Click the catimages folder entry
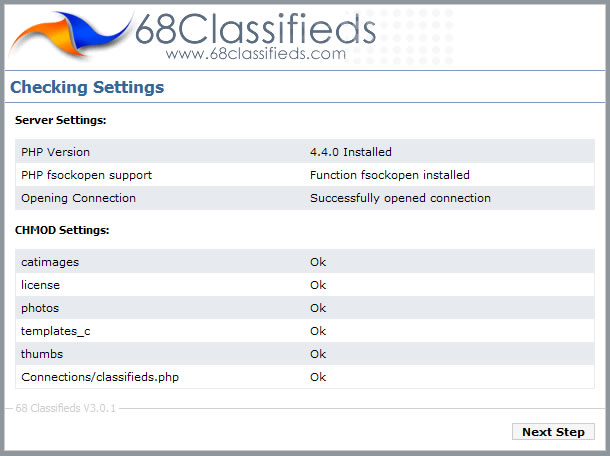Image resolution: width=610 pixels, height=456 pixels. coord(50,262)
